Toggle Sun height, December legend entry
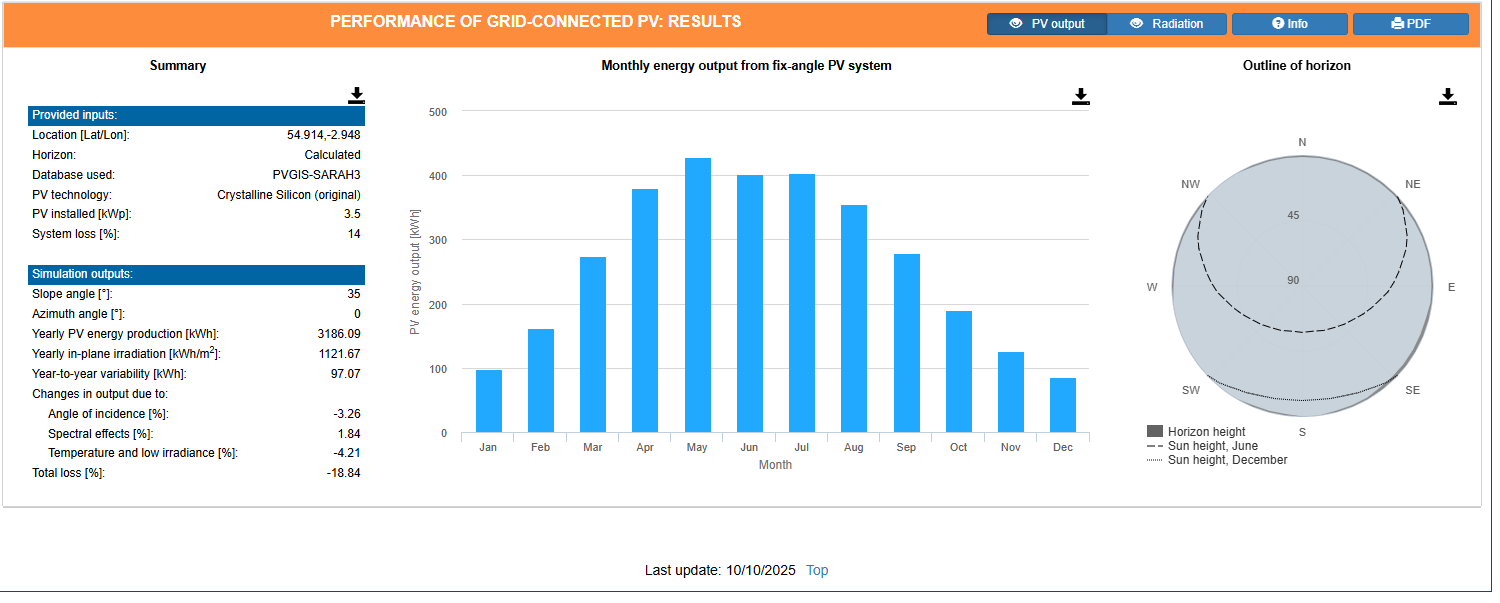Viewport: 1500px width, 603px height. pos(1227,460)
